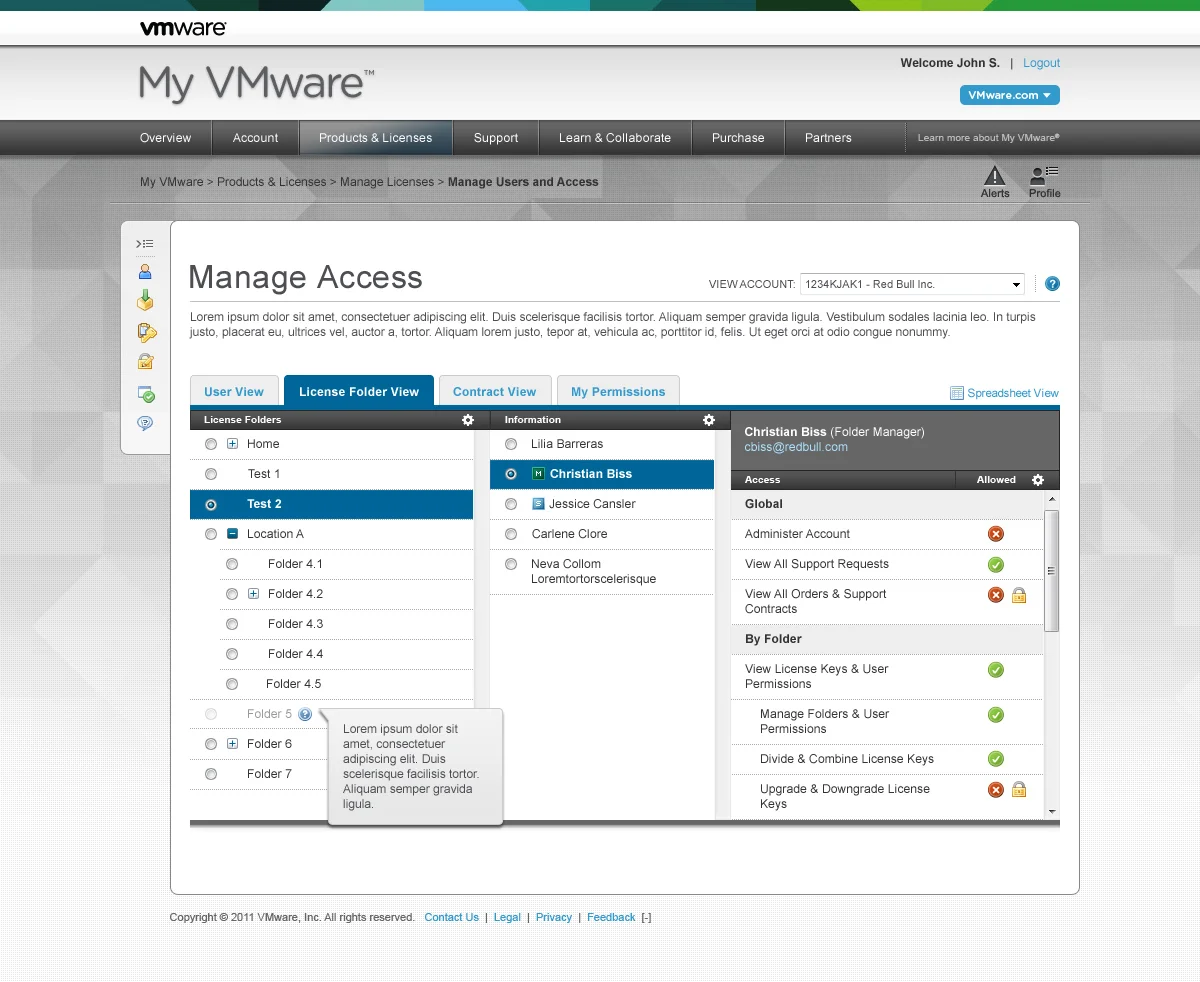Expand Folder 6 in the folder tree
Viewport: 1200px width, 982px height.
click(231, 744)
